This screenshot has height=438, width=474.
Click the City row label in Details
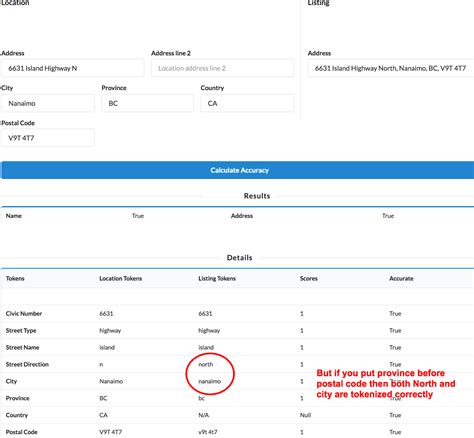coord(11,381)
